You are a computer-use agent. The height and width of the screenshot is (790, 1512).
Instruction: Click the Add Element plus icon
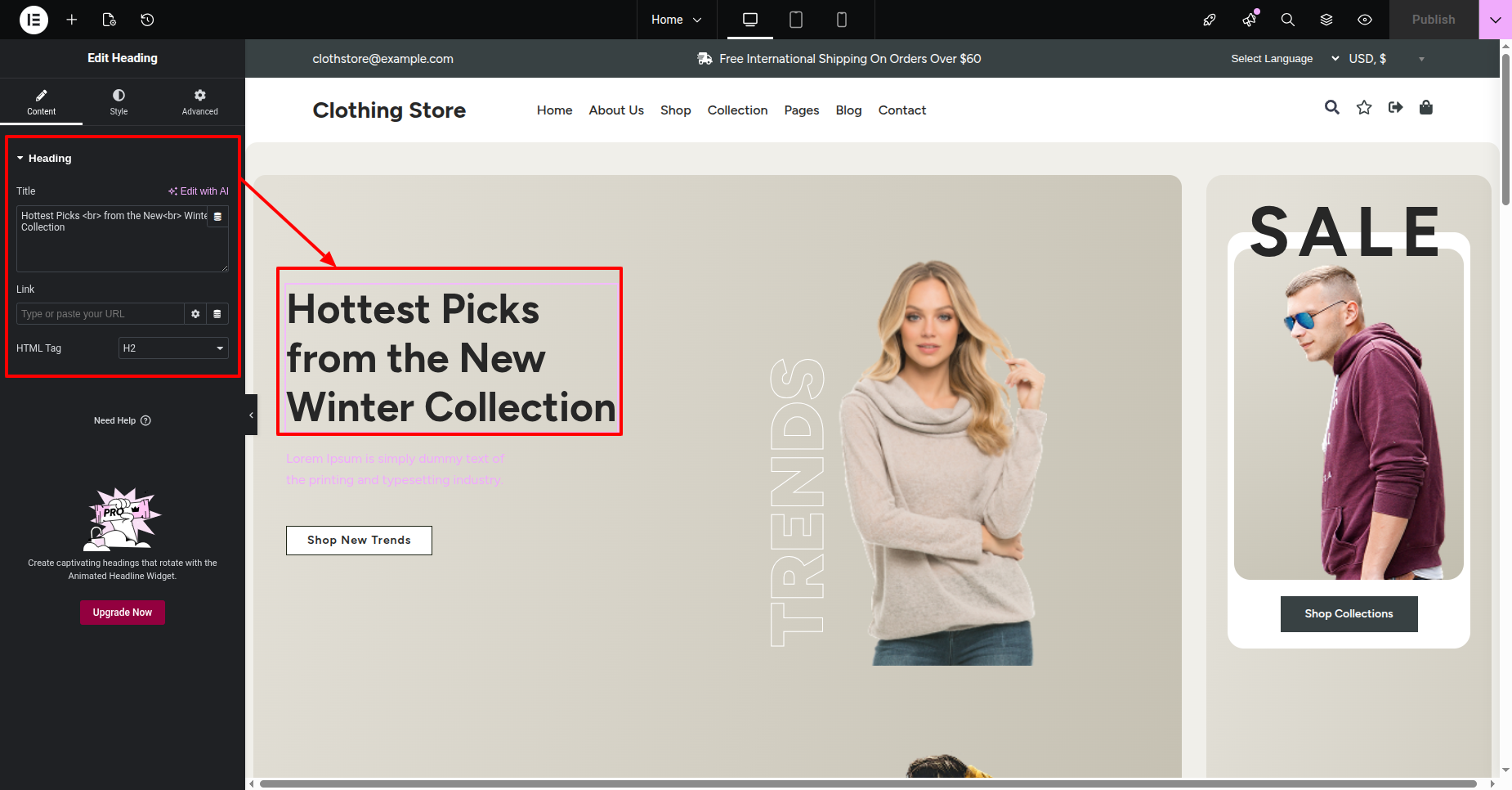click(x=72, y=20)
